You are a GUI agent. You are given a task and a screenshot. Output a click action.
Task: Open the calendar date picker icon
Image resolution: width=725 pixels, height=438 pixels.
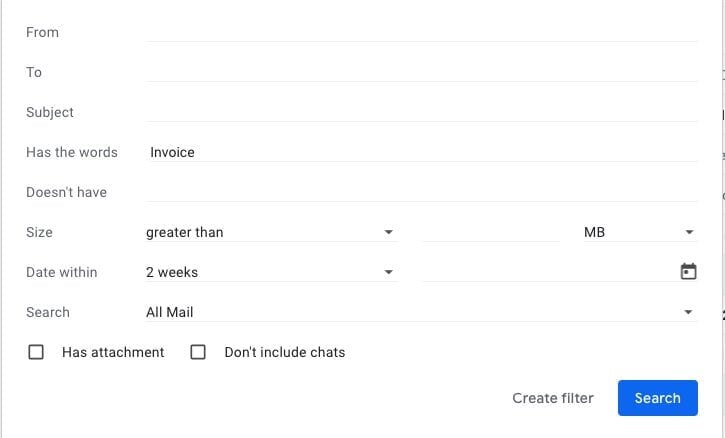[688, 271]
